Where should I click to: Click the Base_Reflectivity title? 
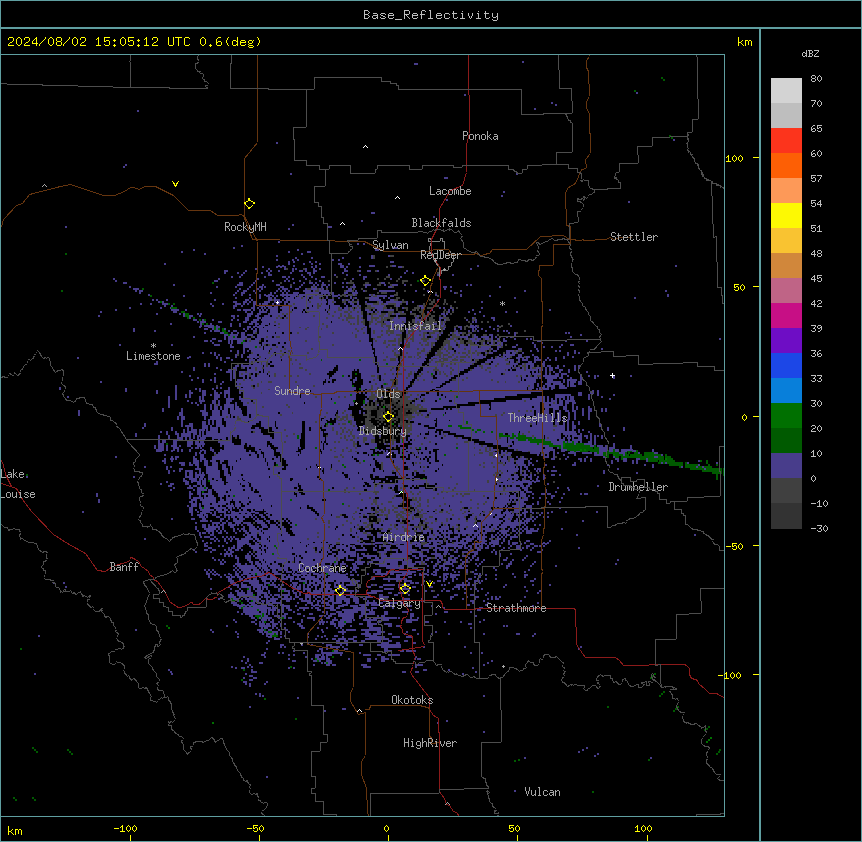431,15
